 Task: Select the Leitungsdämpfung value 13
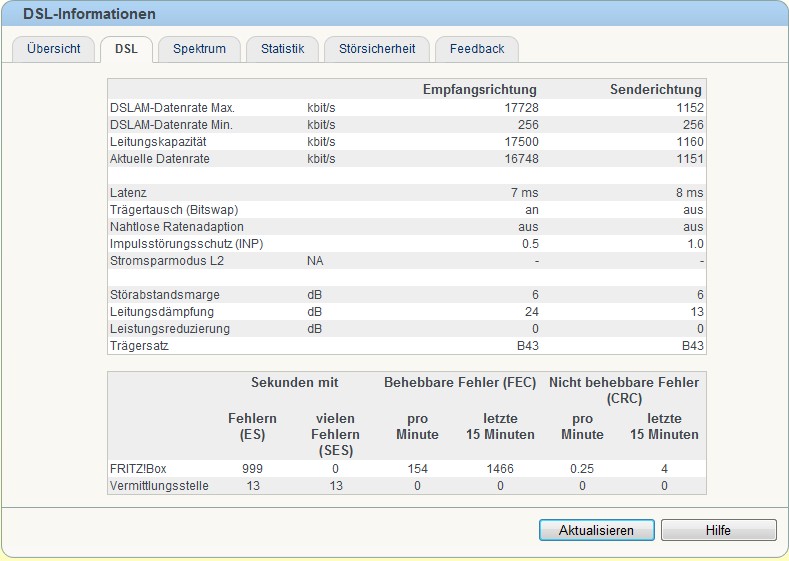point(697,312)
